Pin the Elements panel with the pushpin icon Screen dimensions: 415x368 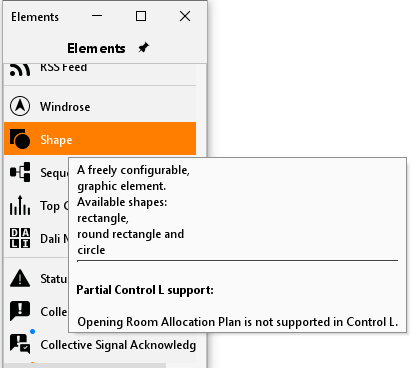pos(144,48)
